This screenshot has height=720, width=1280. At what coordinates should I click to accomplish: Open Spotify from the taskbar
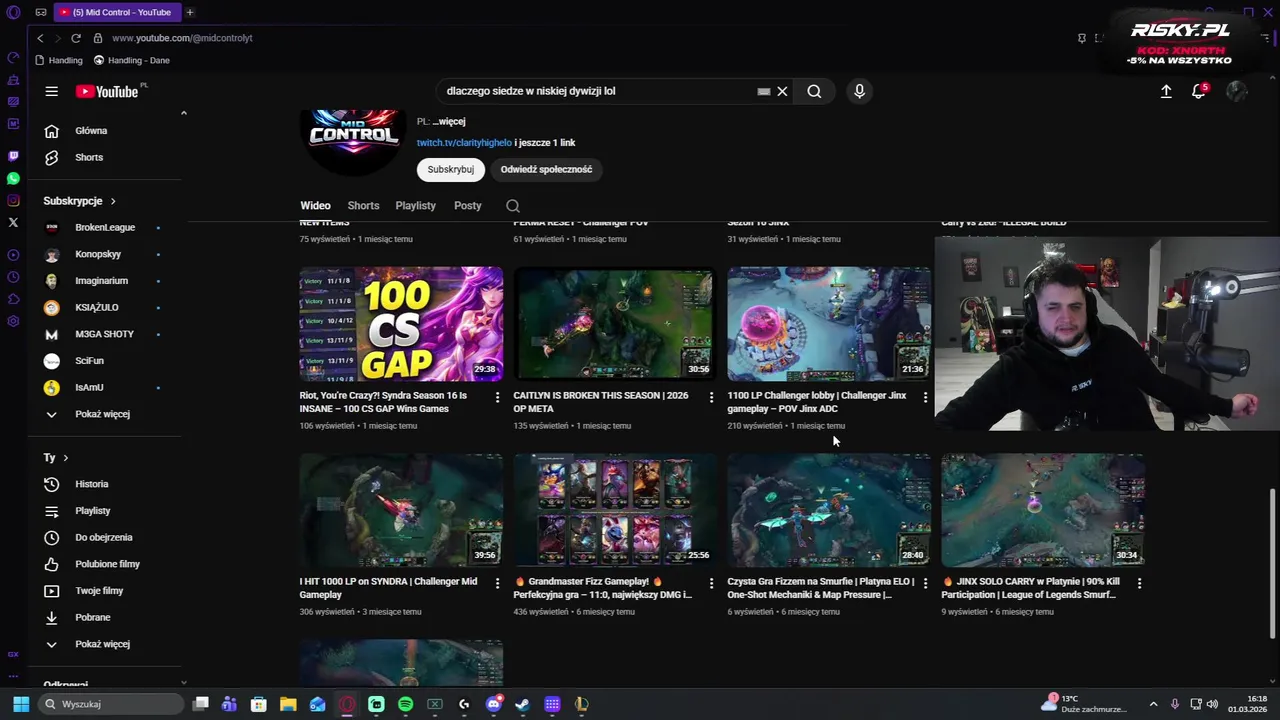(x=405, y=704)
